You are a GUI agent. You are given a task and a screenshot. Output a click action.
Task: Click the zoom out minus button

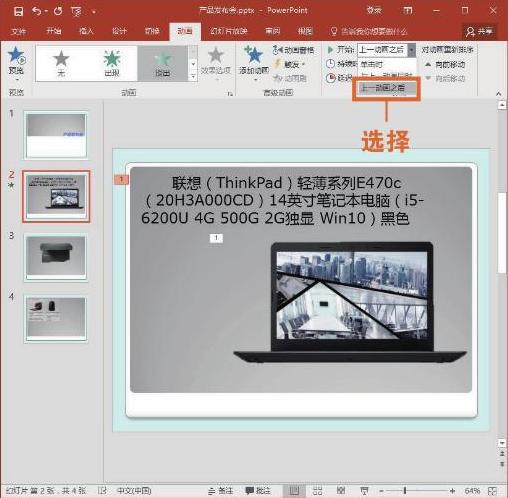pyautogui.click(x=381, y=491)
